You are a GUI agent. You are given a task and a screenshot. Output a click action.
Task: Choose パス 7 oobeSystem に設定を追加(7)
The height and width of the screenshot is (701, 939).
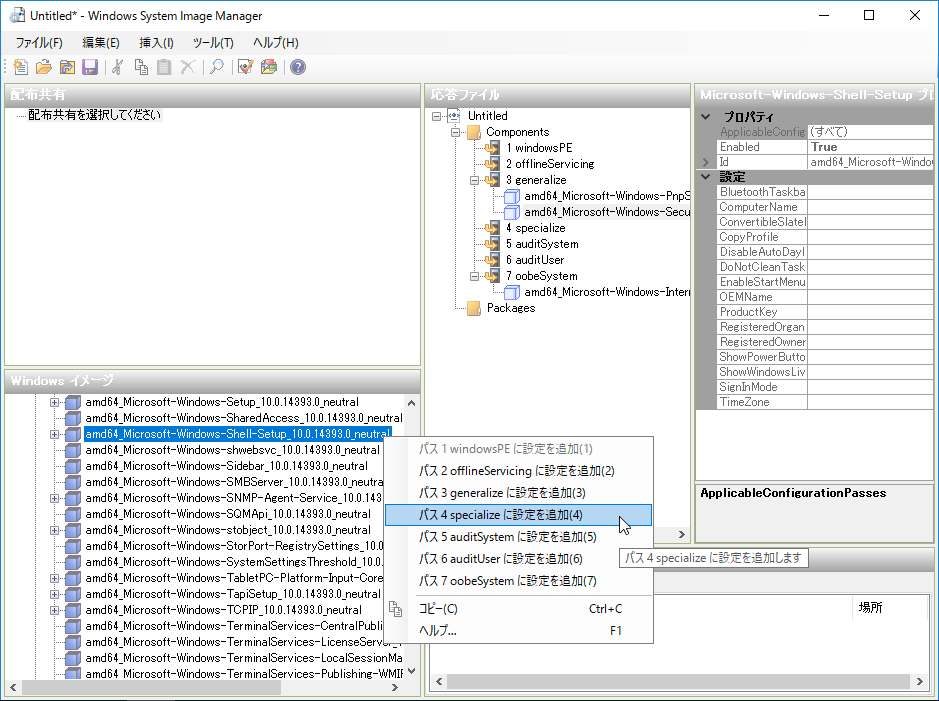pyautogui.click(x=519, y=581)
